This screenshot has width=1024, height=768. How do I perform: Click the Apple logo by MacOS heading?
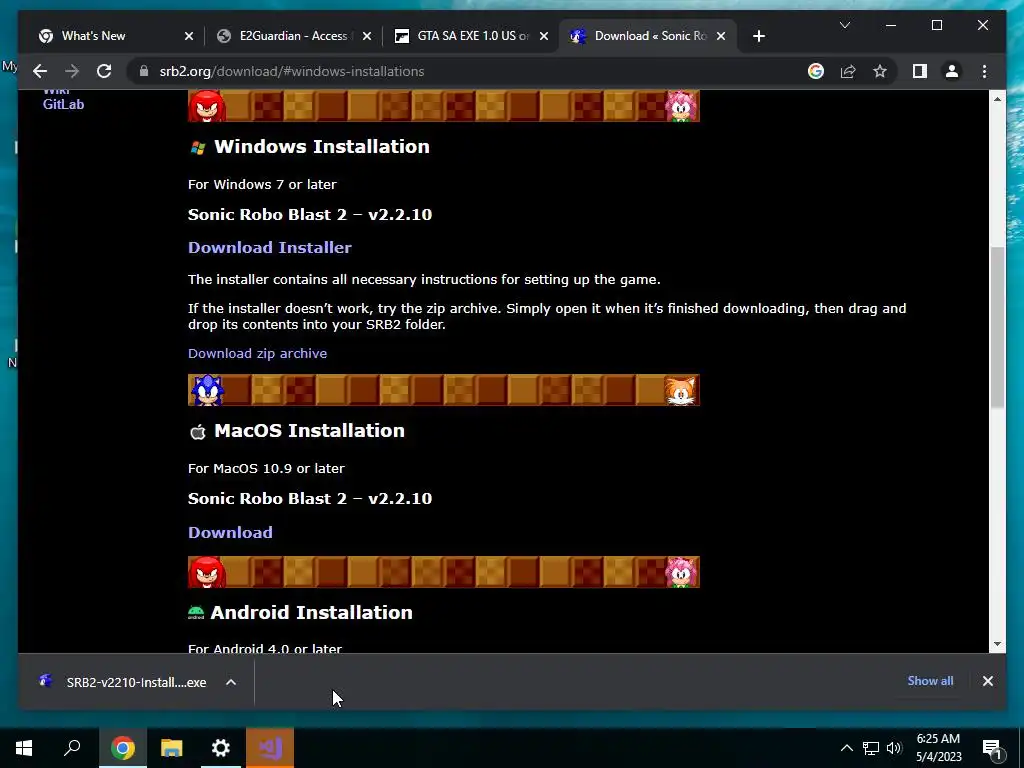(198, 432)
